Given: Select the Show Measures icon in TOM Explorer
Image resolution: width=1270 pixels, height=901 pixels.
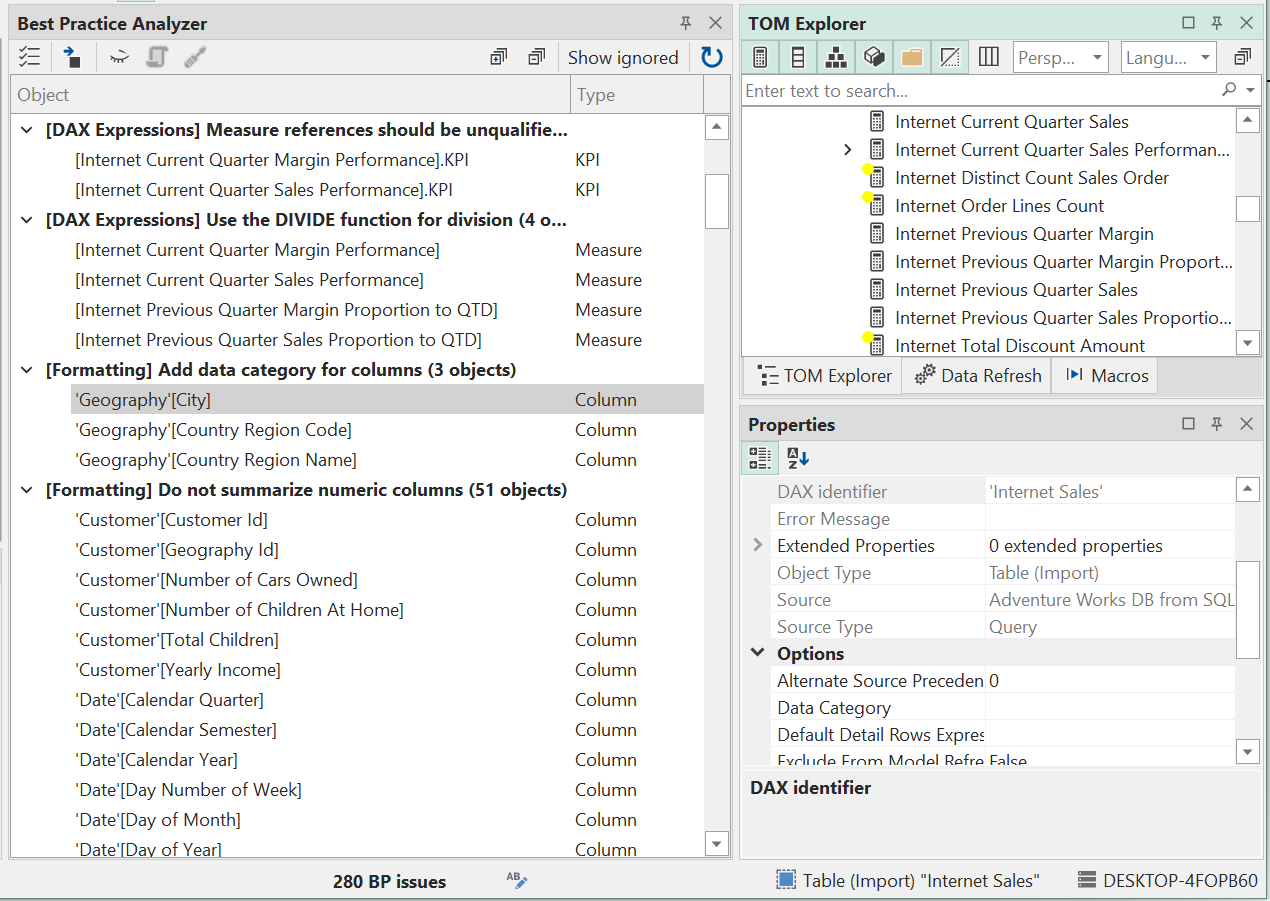Looking at the screenshot, I should 759,57.
